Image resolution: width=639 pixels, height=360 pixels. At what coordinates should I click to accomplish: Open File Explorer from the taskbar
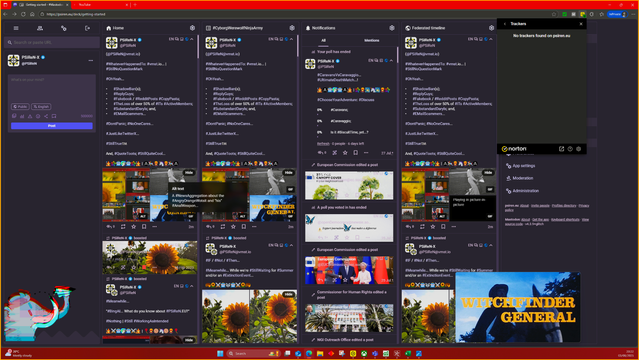pos(320,353)
